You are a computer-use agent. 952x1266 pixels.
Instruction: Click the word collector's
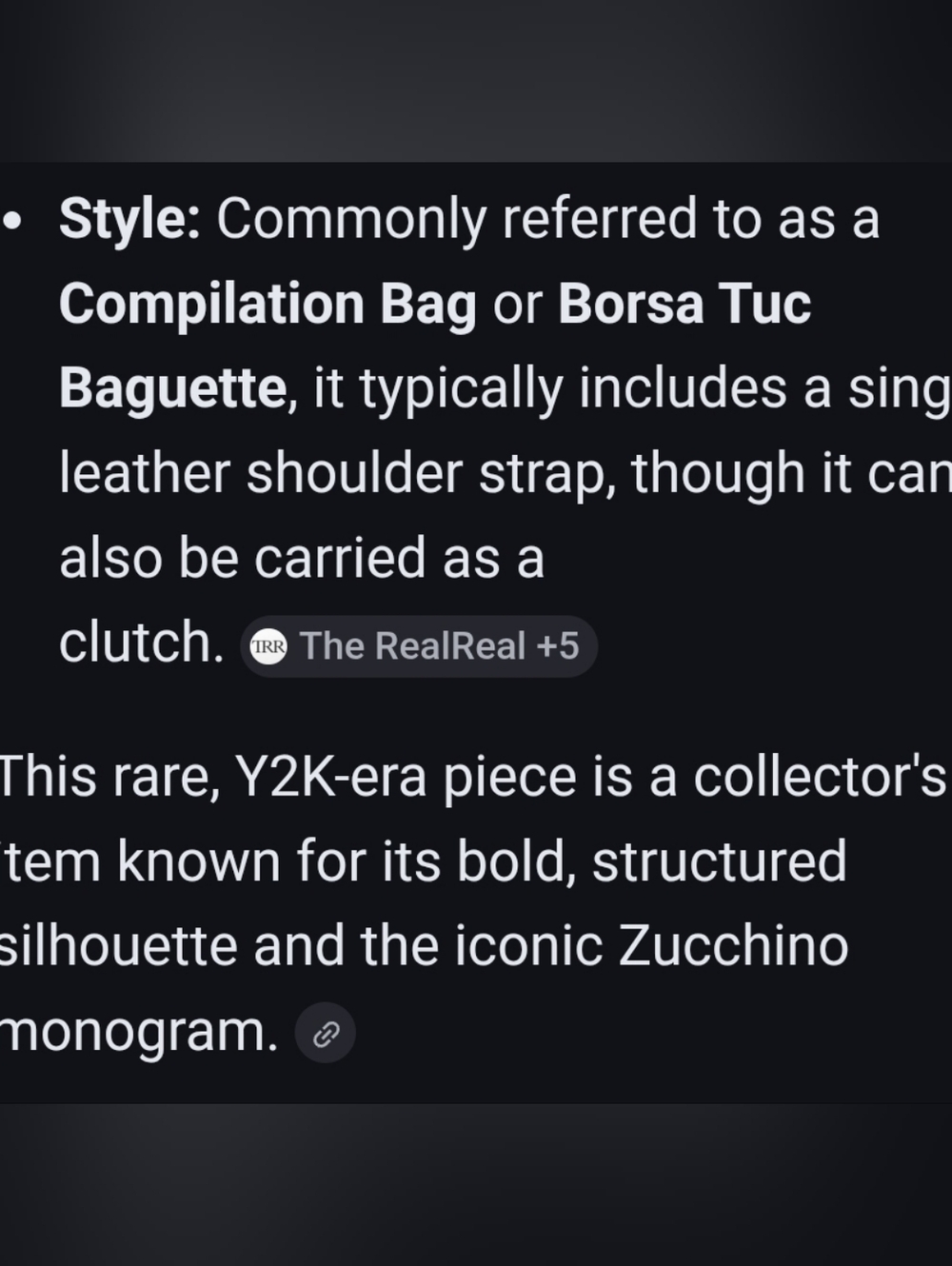pyautogui.click(x=819, y=777)
